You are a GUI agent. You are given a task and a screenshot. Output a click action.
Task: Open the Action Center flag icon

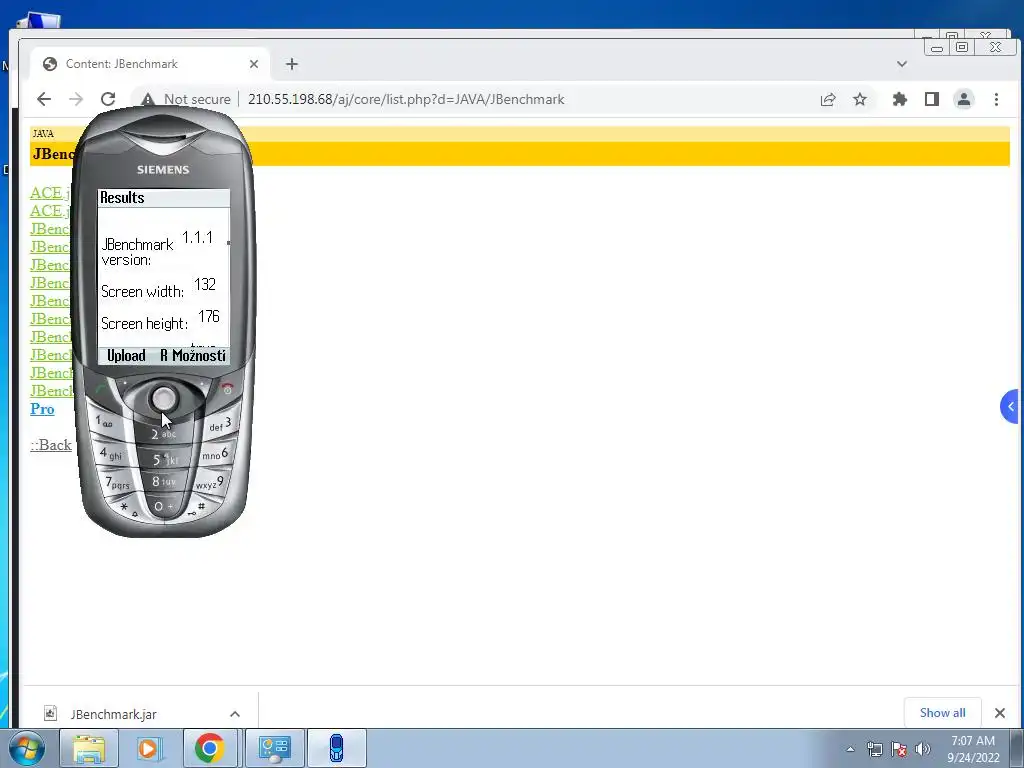[899, 749]
